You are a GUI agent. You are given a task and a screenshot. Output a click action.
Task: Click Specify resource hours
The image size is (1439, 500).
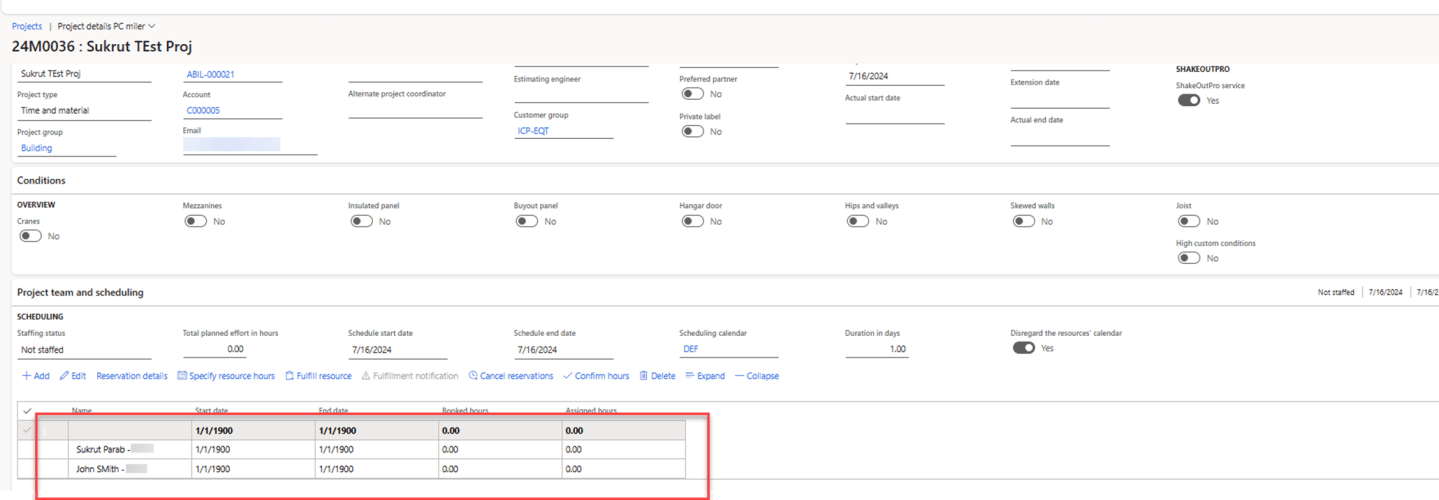[x=226, y=376]
